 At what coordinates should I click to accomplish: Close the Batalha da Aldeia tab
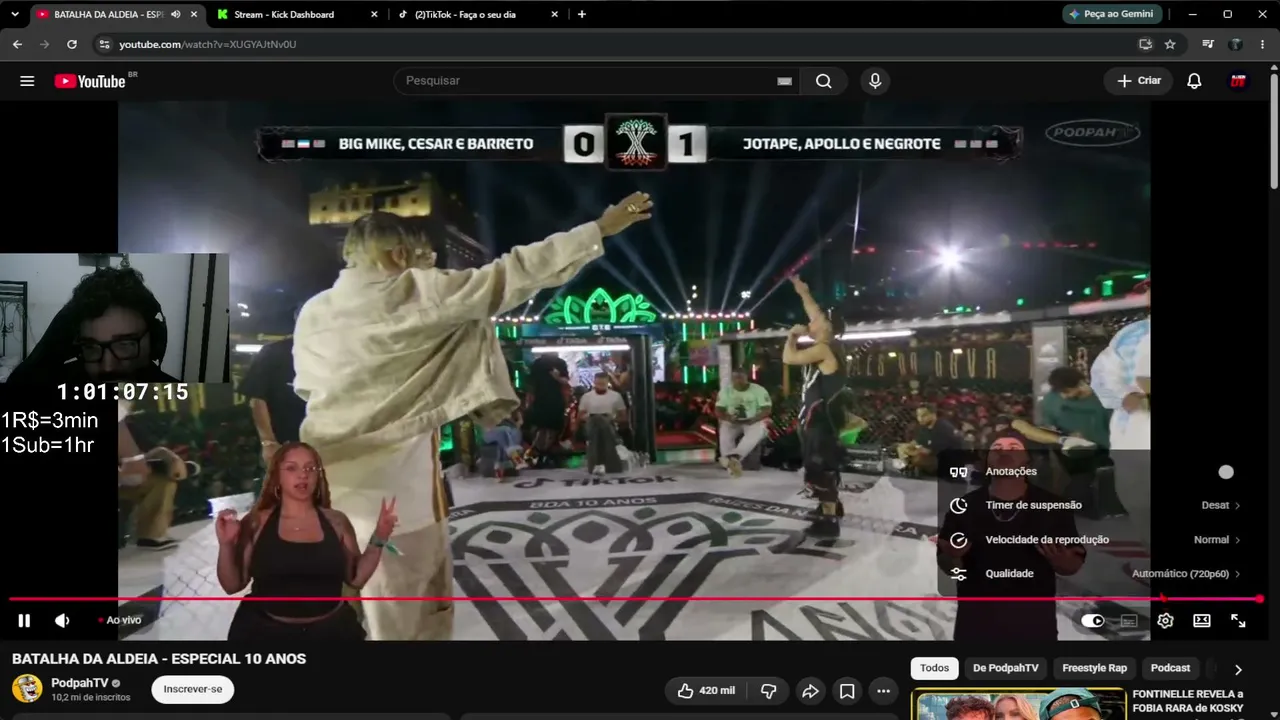point(194,14)
